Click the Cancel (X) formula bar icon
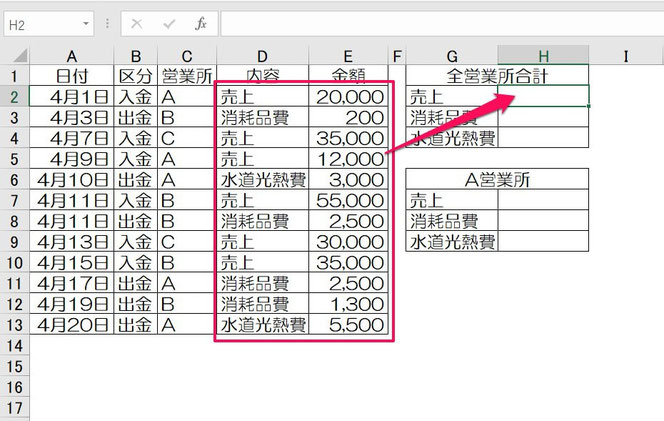This screenshot has height=421, width=664. 136,24
